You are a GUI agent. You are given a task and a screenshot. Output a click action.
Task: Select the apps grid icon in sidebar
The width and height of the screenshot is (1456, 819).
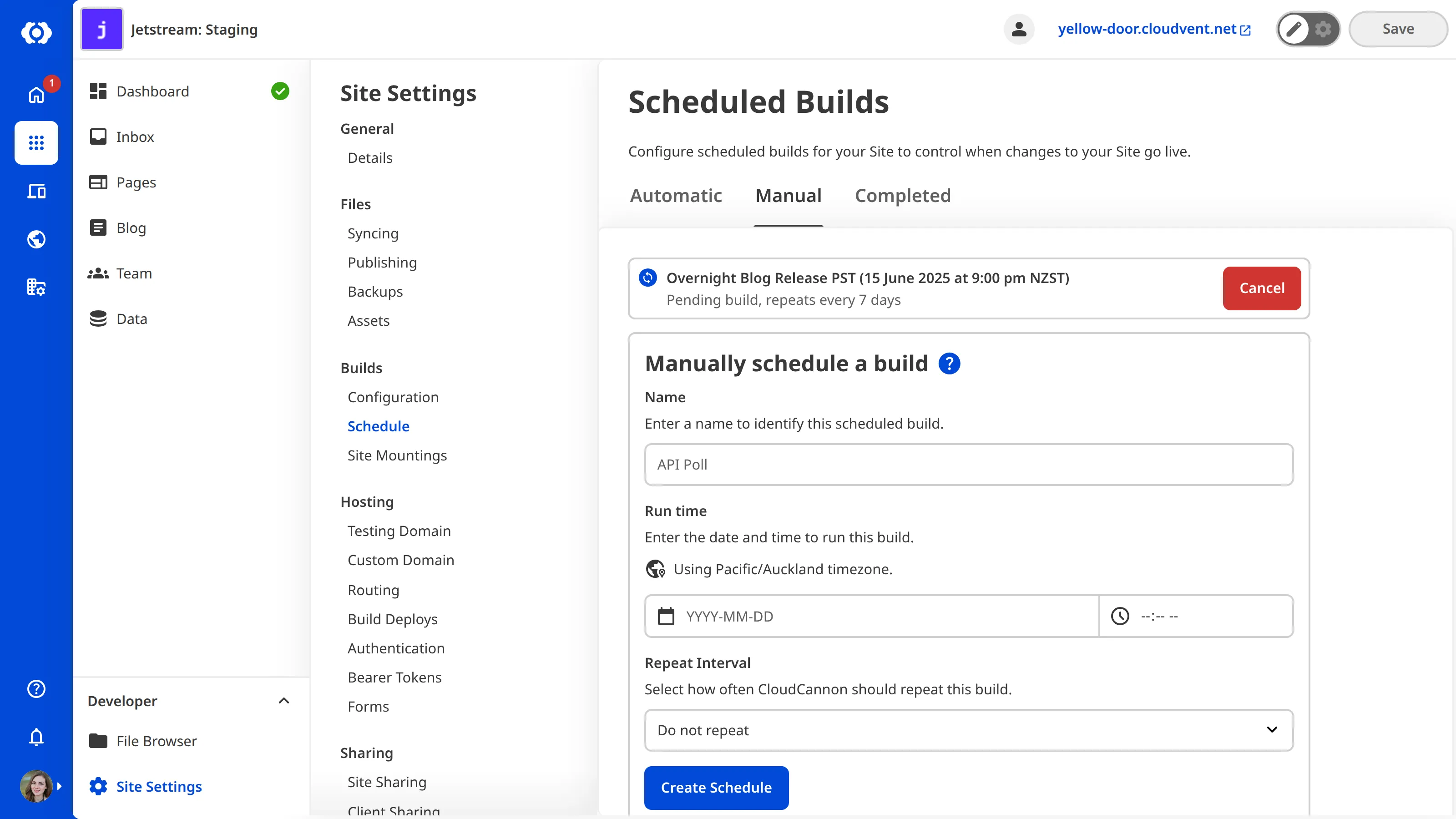coord(36,142)
